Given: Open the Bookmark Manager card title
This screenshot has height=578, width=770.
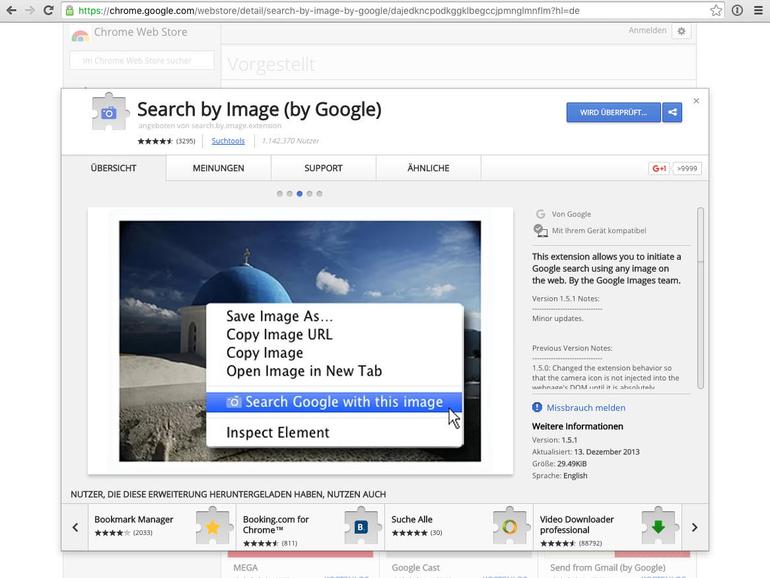Looking at the screenshot, I should point(134,519).
